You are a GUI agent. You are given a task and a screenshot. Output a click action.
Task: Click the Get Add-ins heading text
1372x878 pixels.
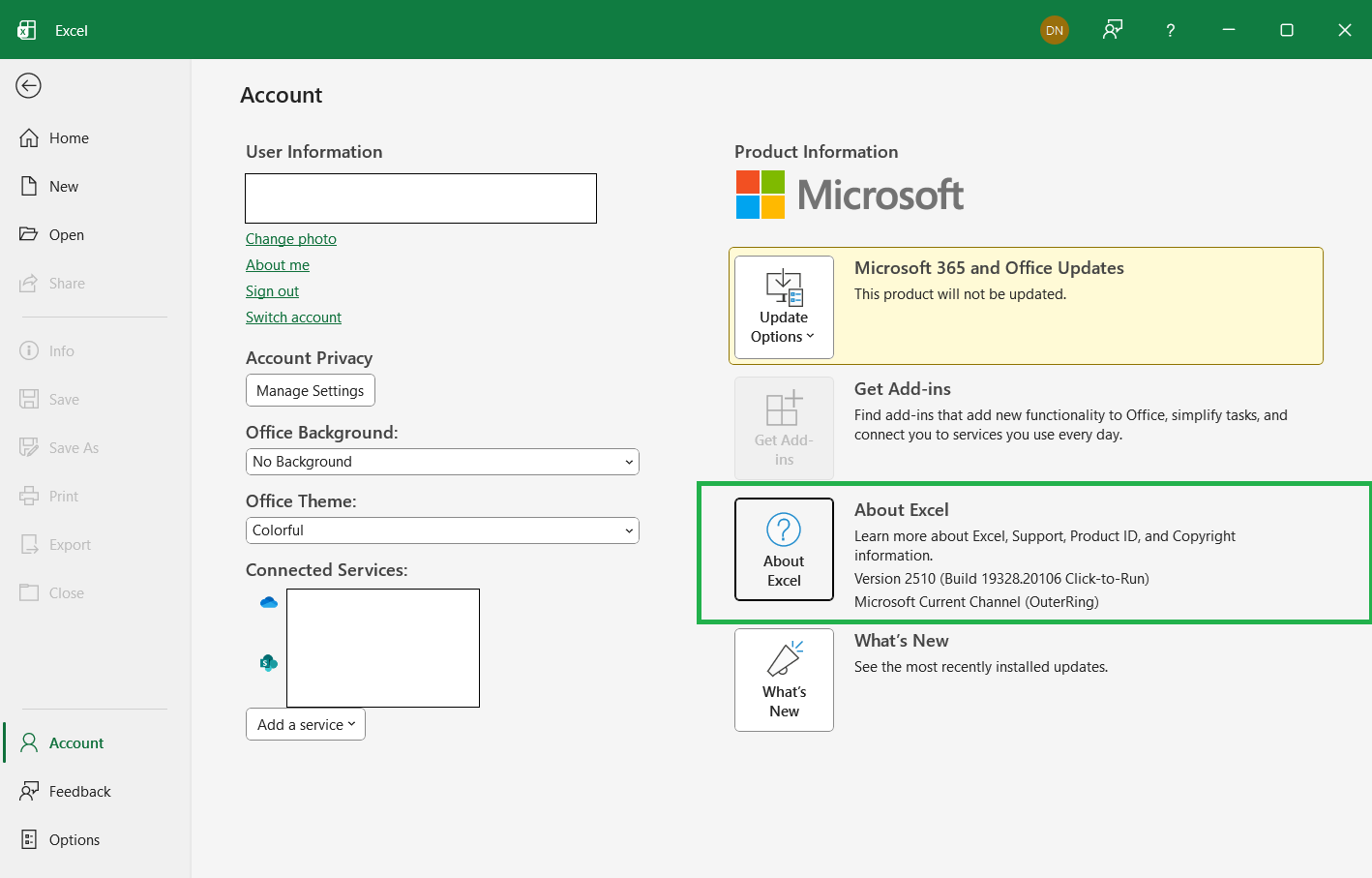[903, 389]
